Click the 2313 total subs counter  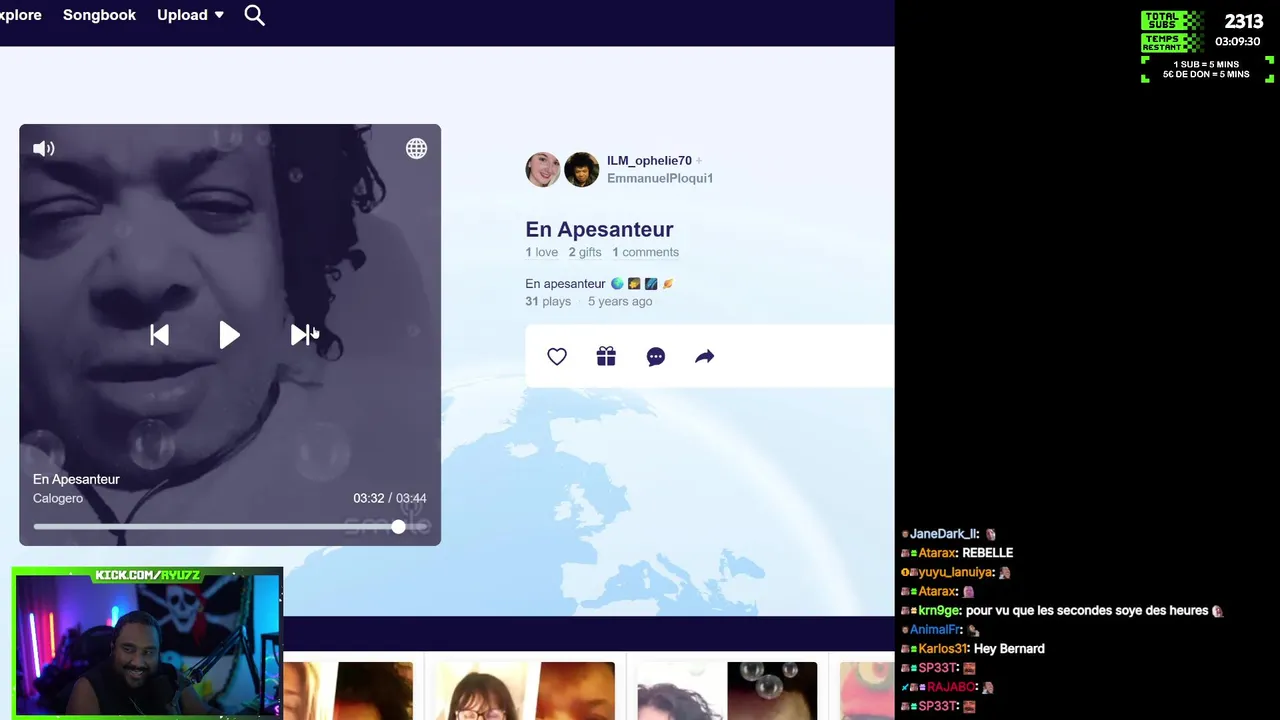point(1244,21)
